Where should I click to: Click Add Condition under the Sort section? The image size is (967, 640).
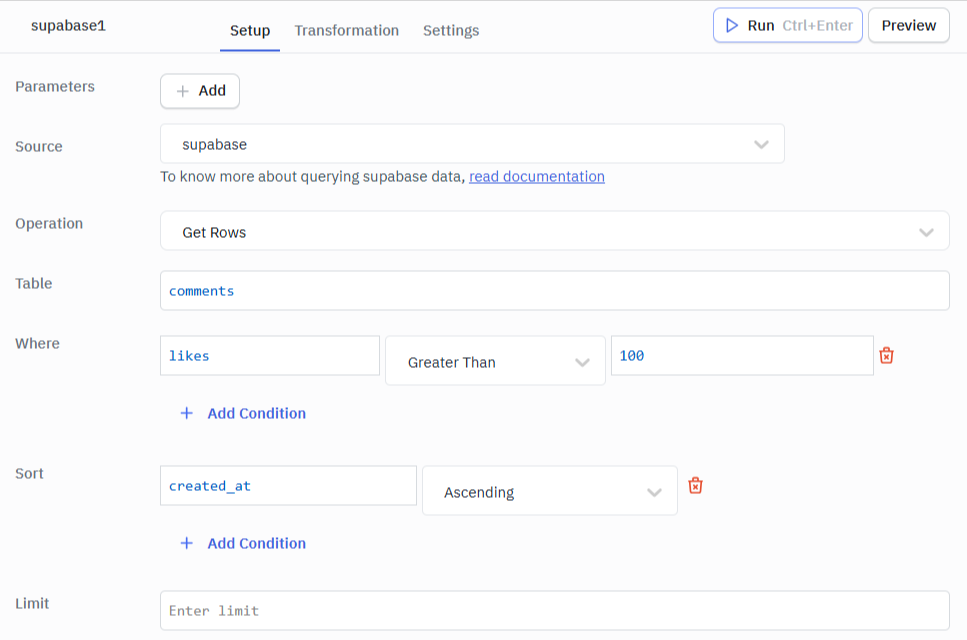click(256, 543)
